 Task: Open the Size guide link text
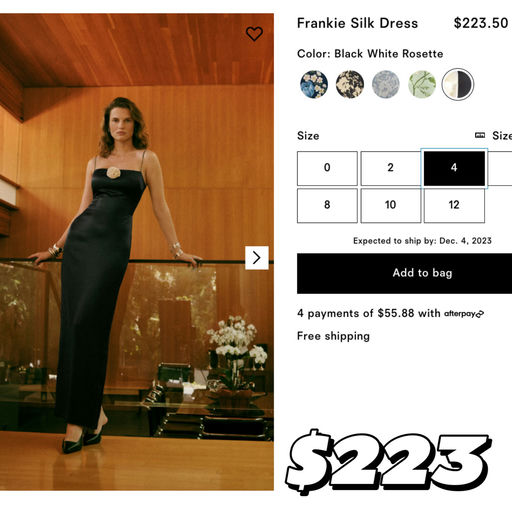pos(502,135)
